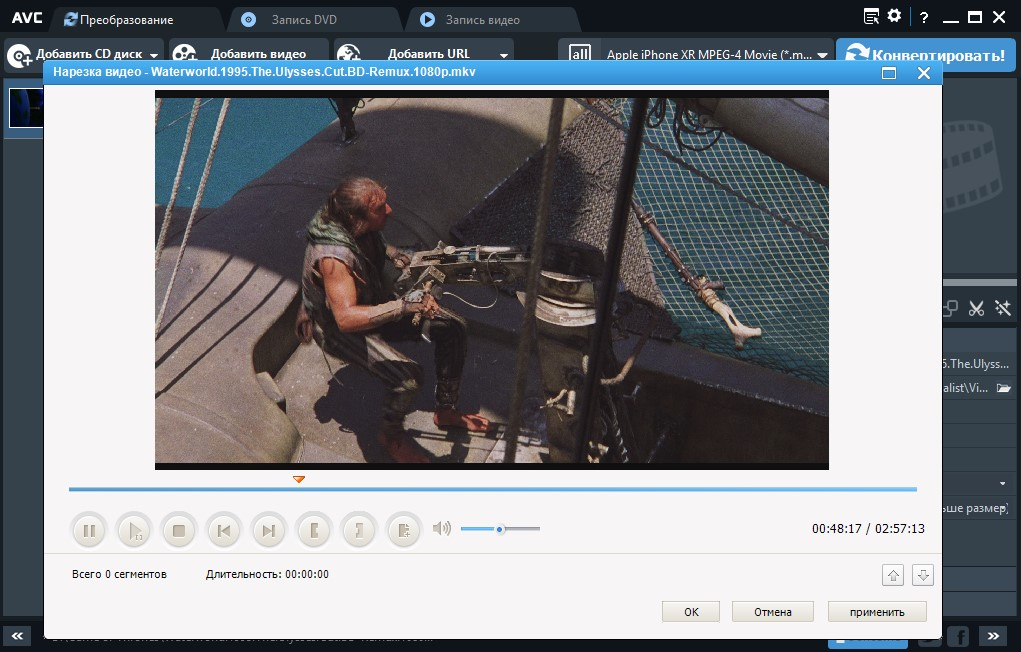1021x652 pixels.
Task: Start conversion with Конвертировать! button
Action: click(926, 55)
